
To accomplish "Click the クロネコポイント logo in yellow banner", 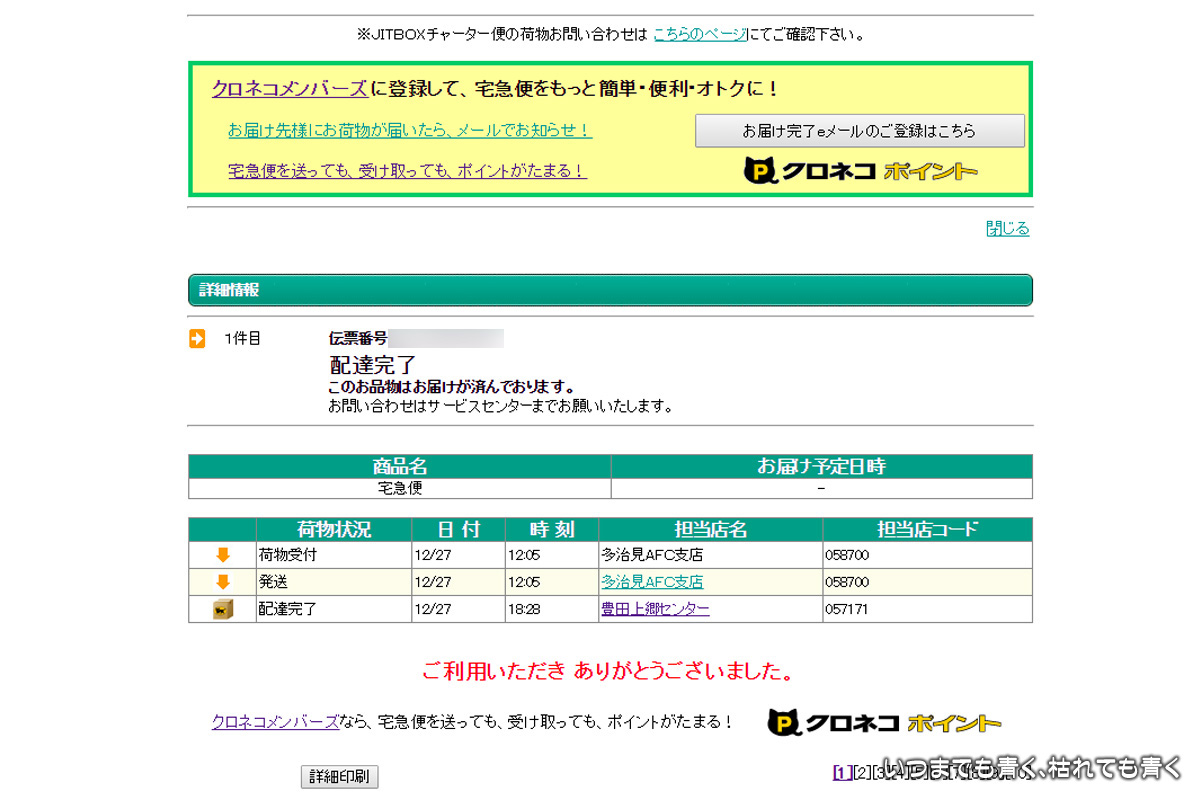I will pyautogui.click(x=860, y=171).
